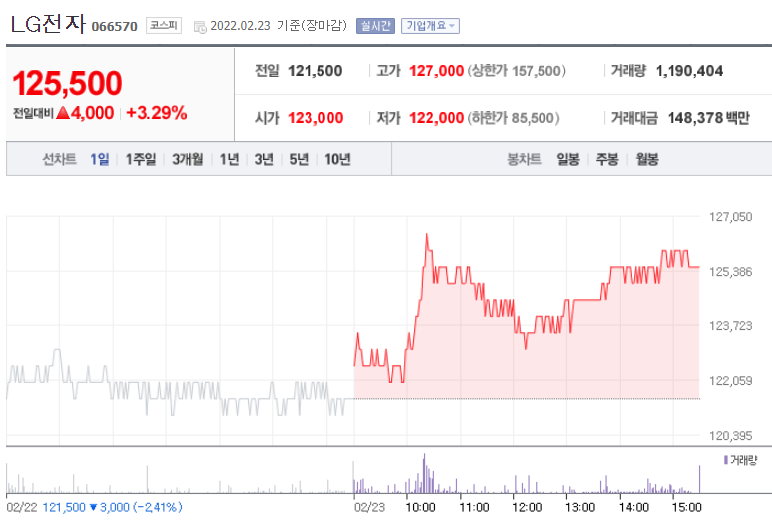Viewport: 772px width, 520px height.
Task: Switch to the 1년 chart period
Action: [229, 159]
